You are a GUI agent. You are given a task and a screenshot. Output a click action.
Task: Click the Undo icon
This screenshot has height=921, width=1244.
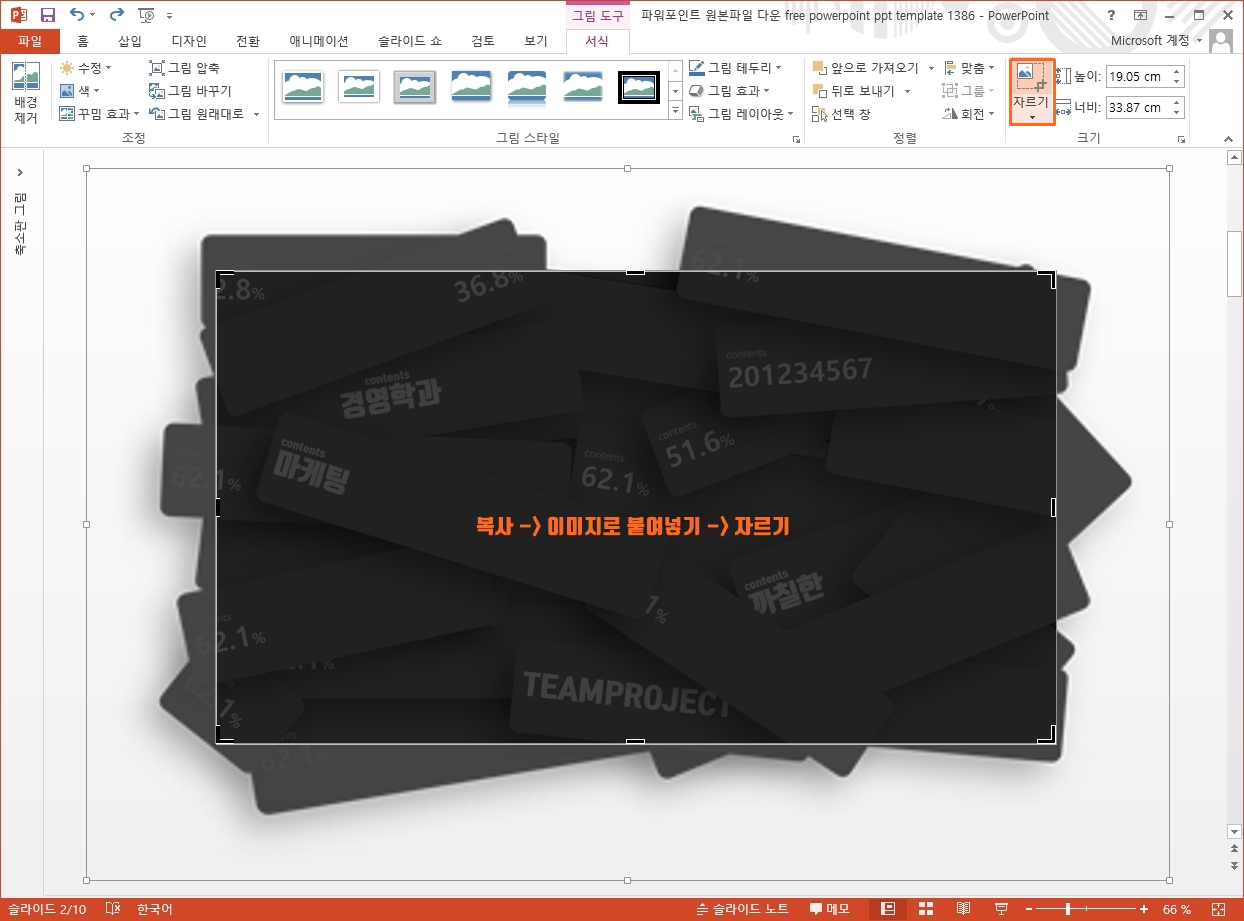click(77, 15)
